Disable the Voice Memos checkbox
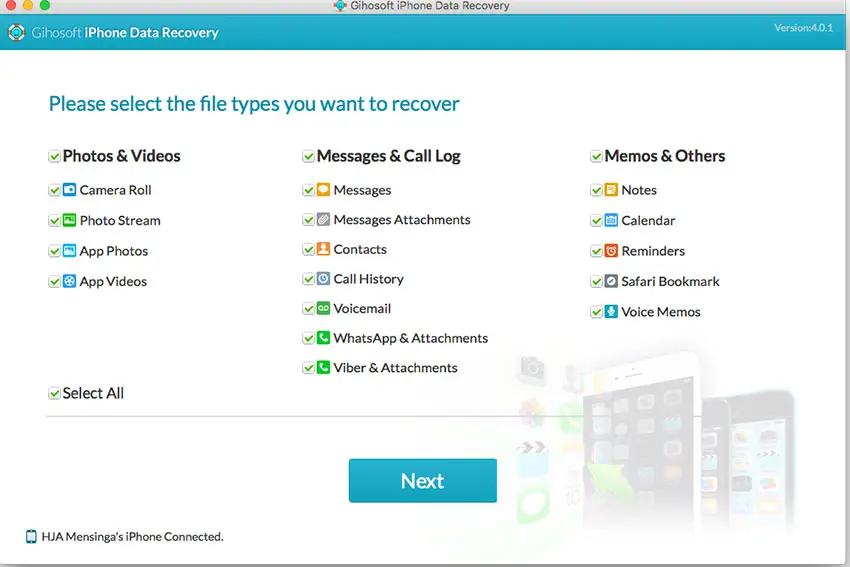This screenshot has width=850, height=567. (x=596, y=312)
